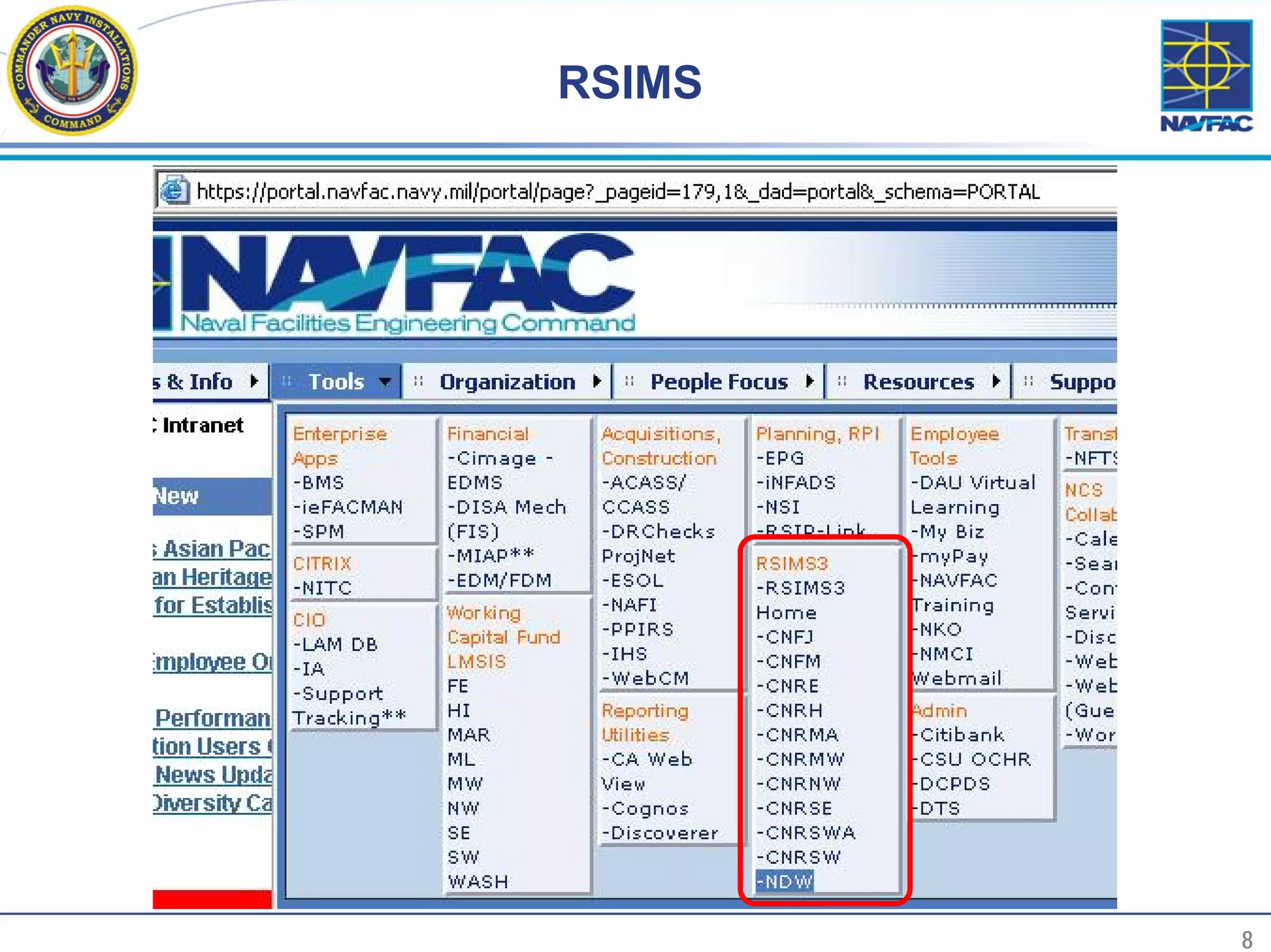Select -SPM entry
The image size is (1271, 952).
[x=318, y=532]
